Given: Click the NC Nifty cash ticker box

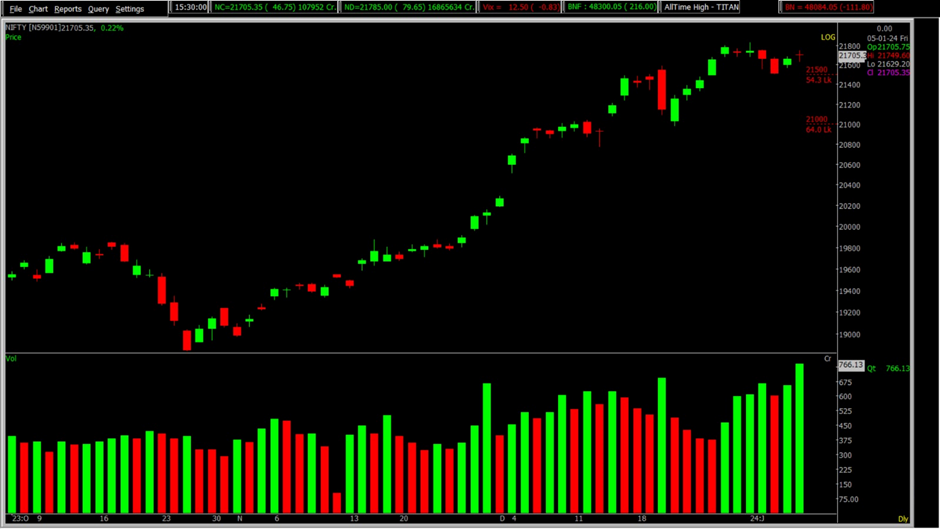Looking at the screenshot, I should pos(275,7).
